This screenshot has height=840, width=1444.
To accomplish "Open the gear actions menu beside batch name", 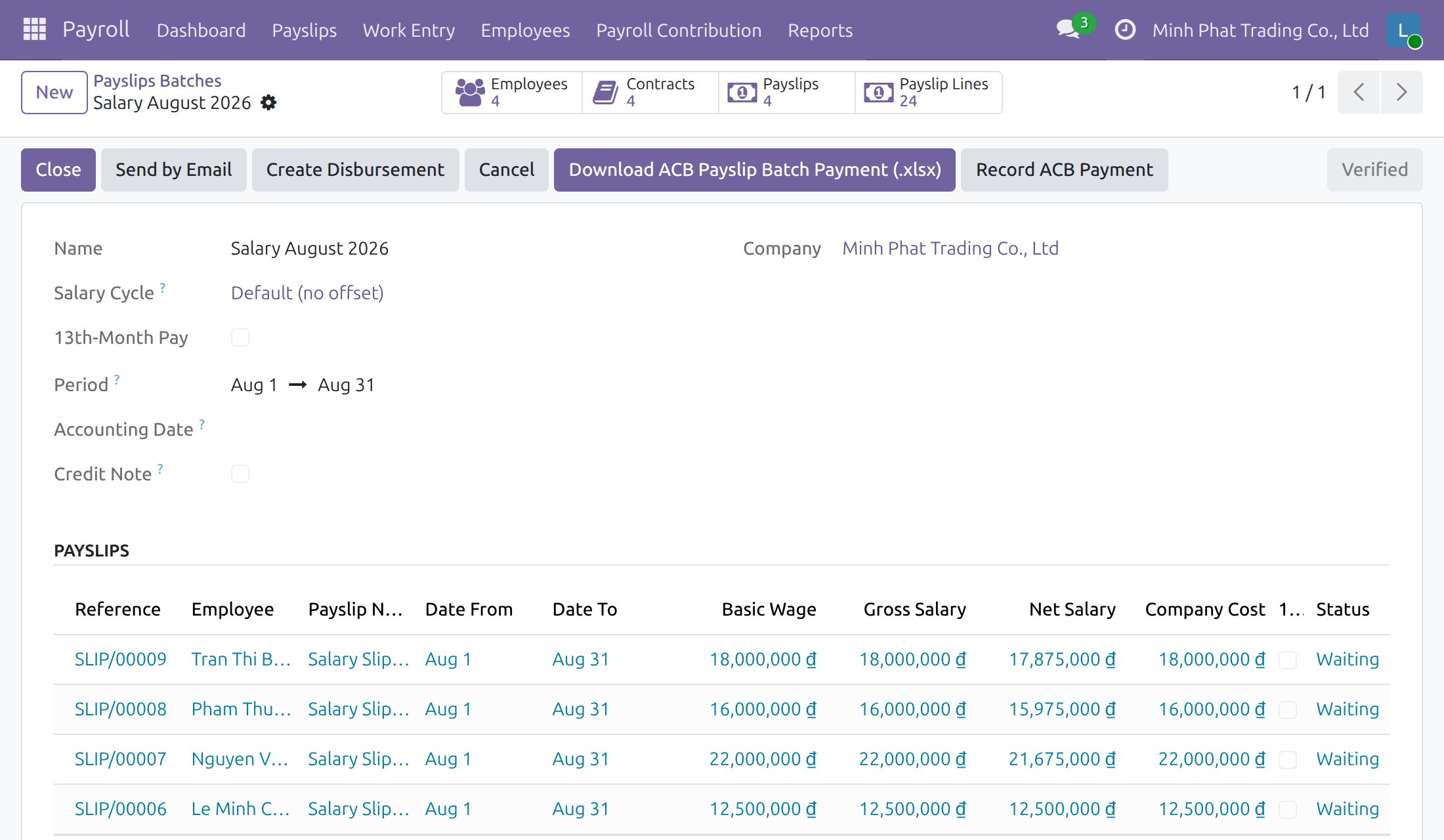I will tap(268, 102).
